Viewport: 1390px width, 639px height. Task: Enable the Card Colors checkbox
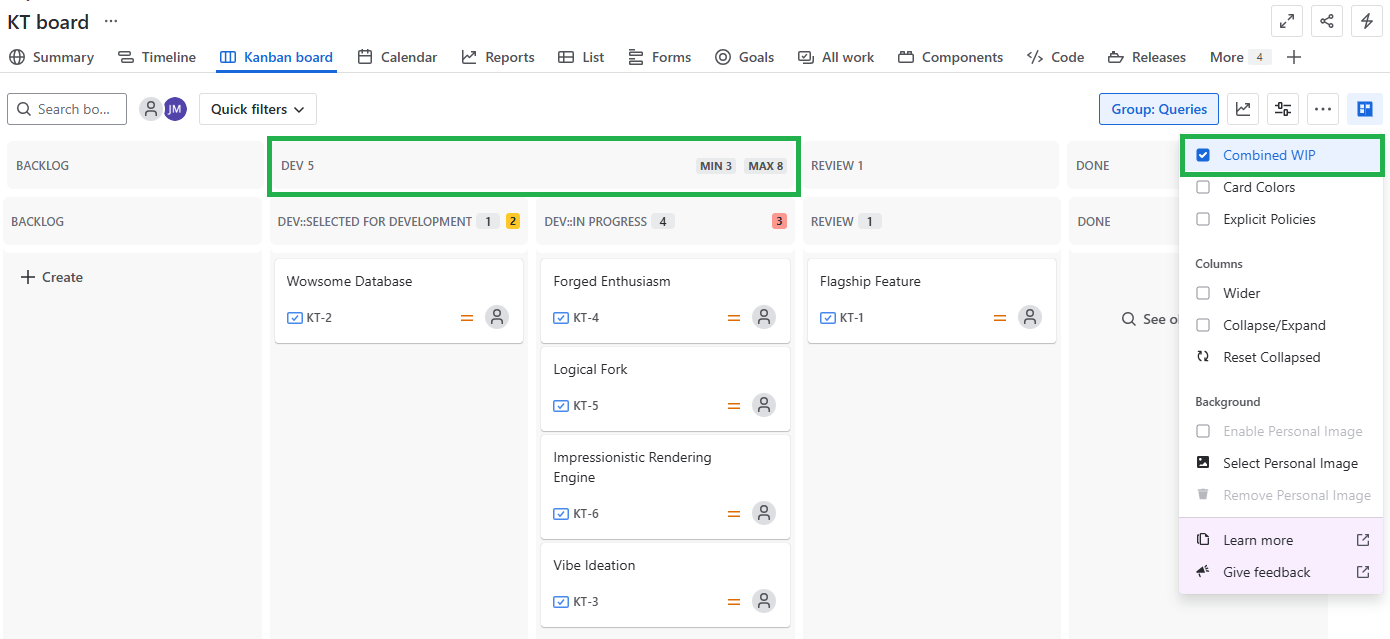[x=1203, y=187]
